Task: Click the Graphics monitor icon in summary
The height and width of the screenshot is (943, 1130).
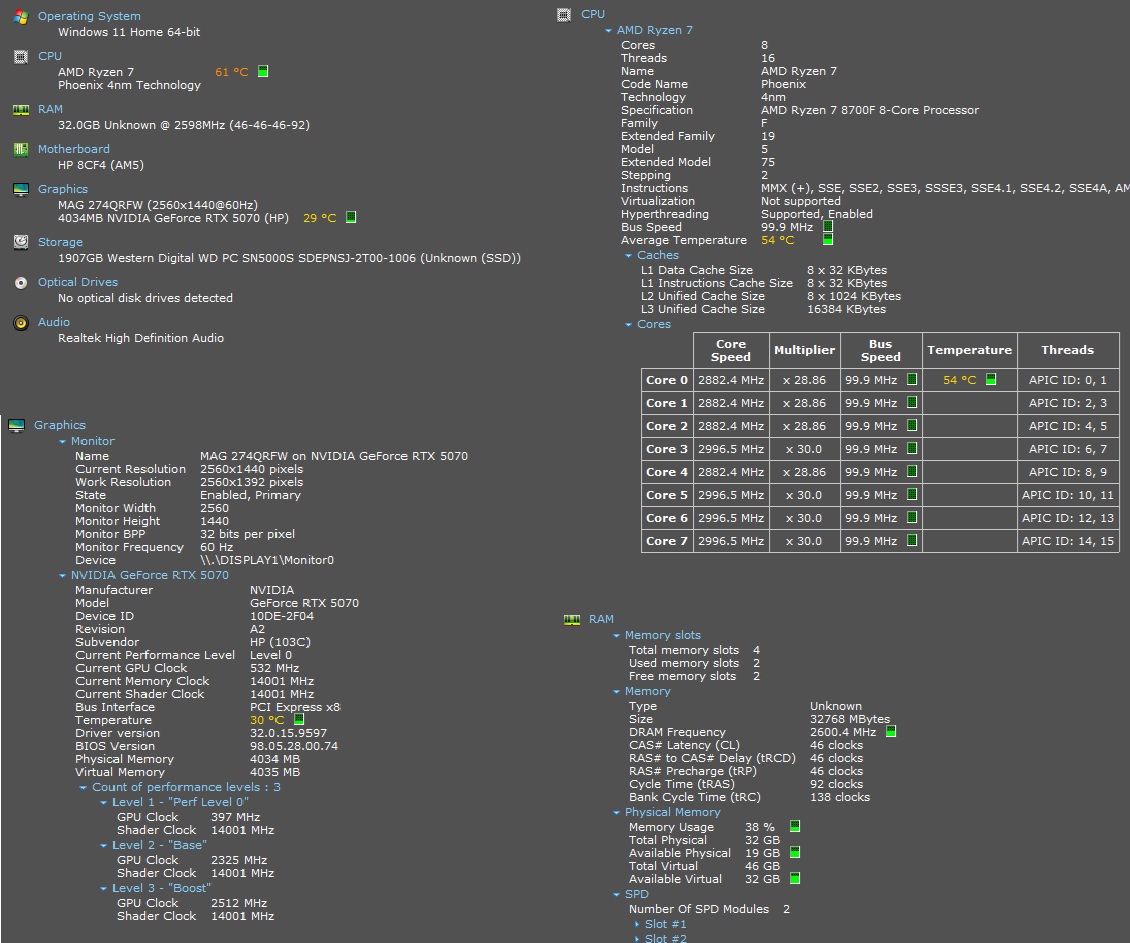Action: pos(21,189)
